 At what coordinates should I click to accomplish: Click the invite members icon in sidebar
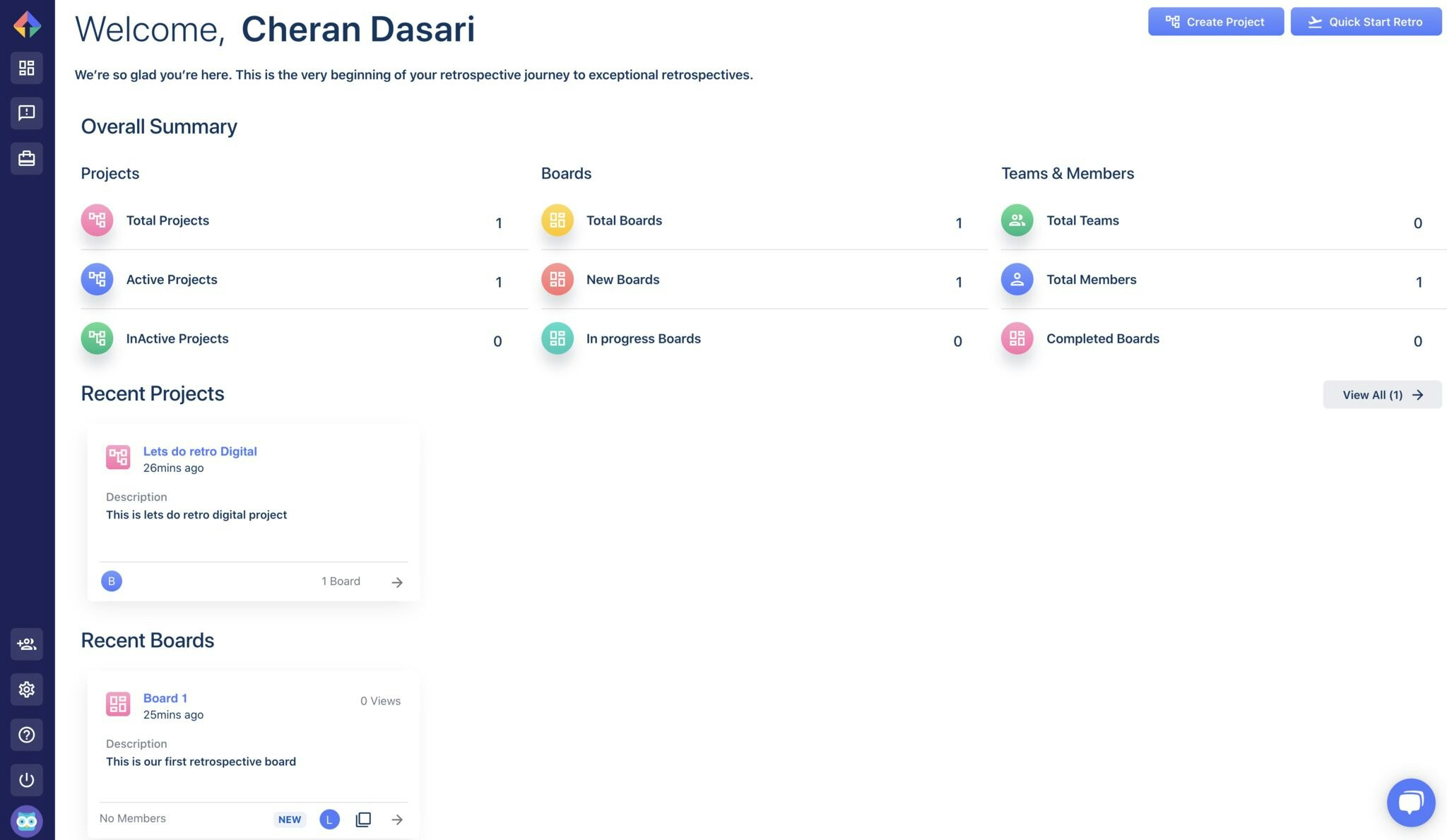pyautogui.click(x=27, y=644)
